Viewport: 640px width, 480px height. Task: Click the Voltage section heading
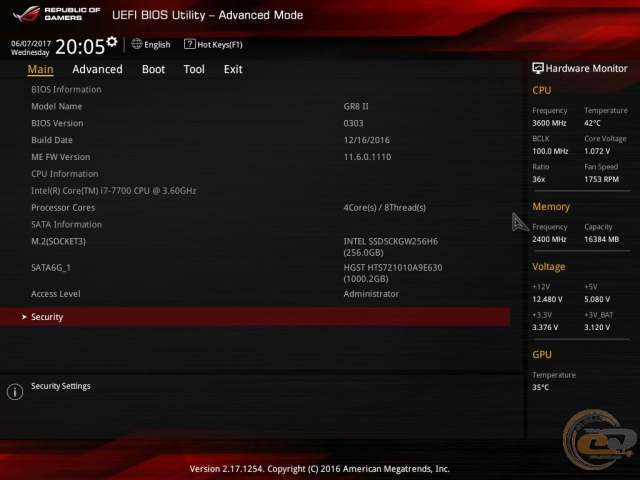(549, 267)
